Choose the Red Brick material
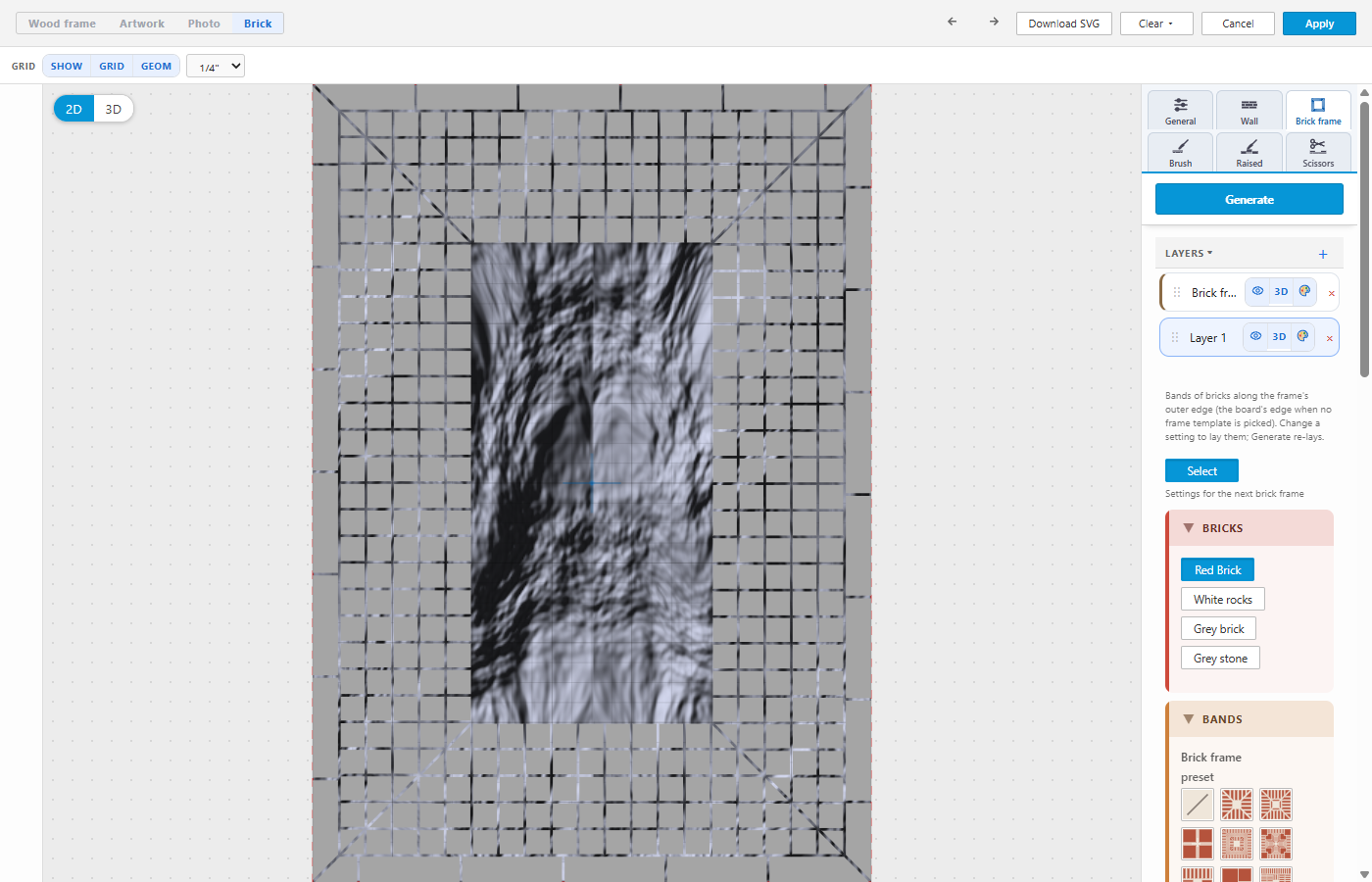This screenshot has height=882, width=1372. 1217,570
